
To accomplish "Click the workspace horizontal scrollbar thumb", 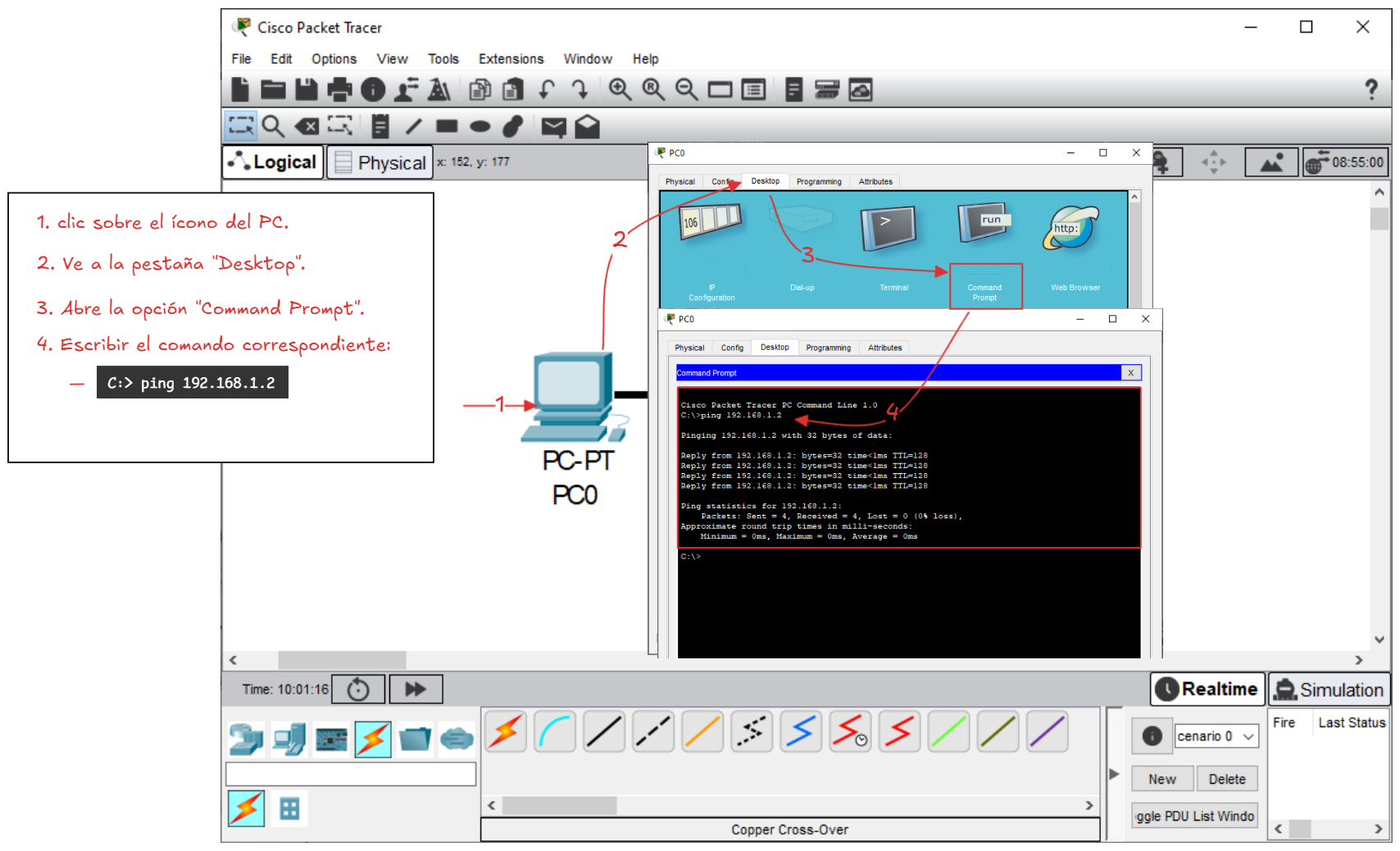I will pyautogui.click(x=342, y=660).
